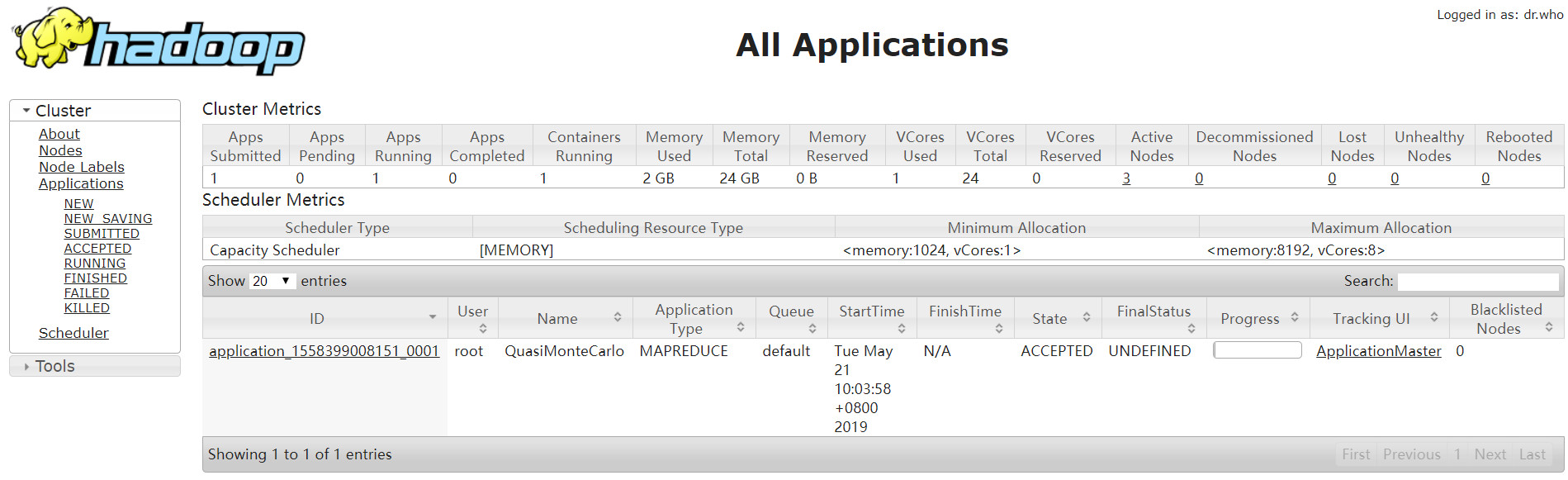Expand the Tools sidebar section
1568x480 pixels.
(x=95, y=366)
